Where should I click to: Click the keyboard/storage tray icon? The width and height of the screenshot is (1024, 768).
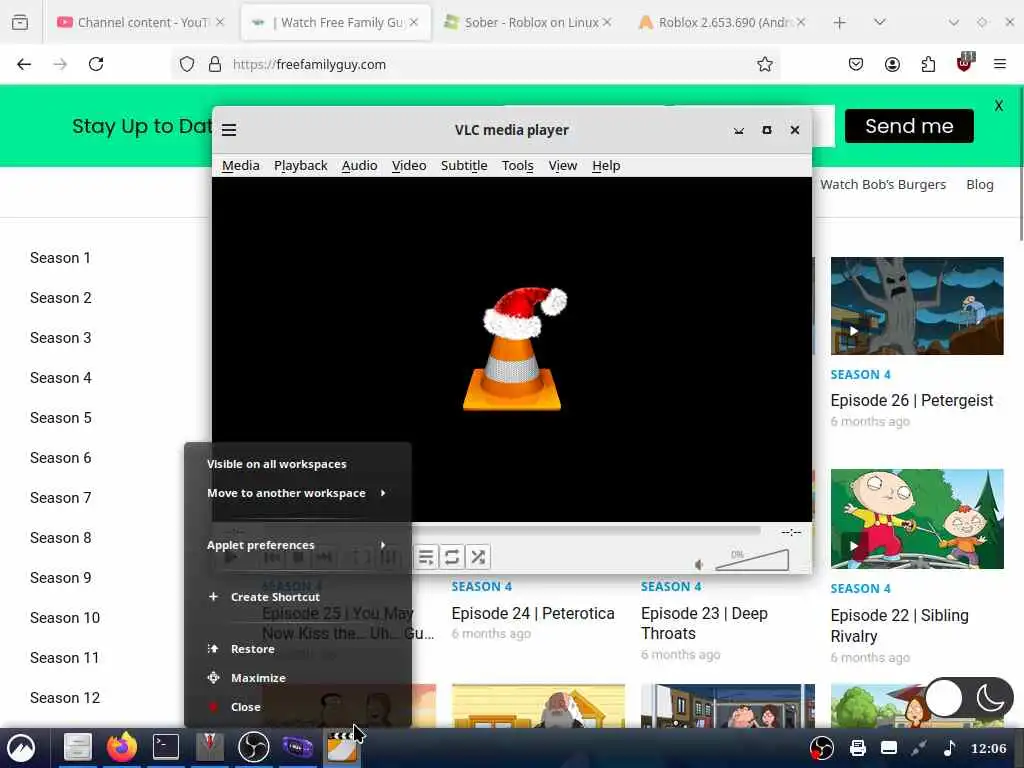tap(889, 748)
